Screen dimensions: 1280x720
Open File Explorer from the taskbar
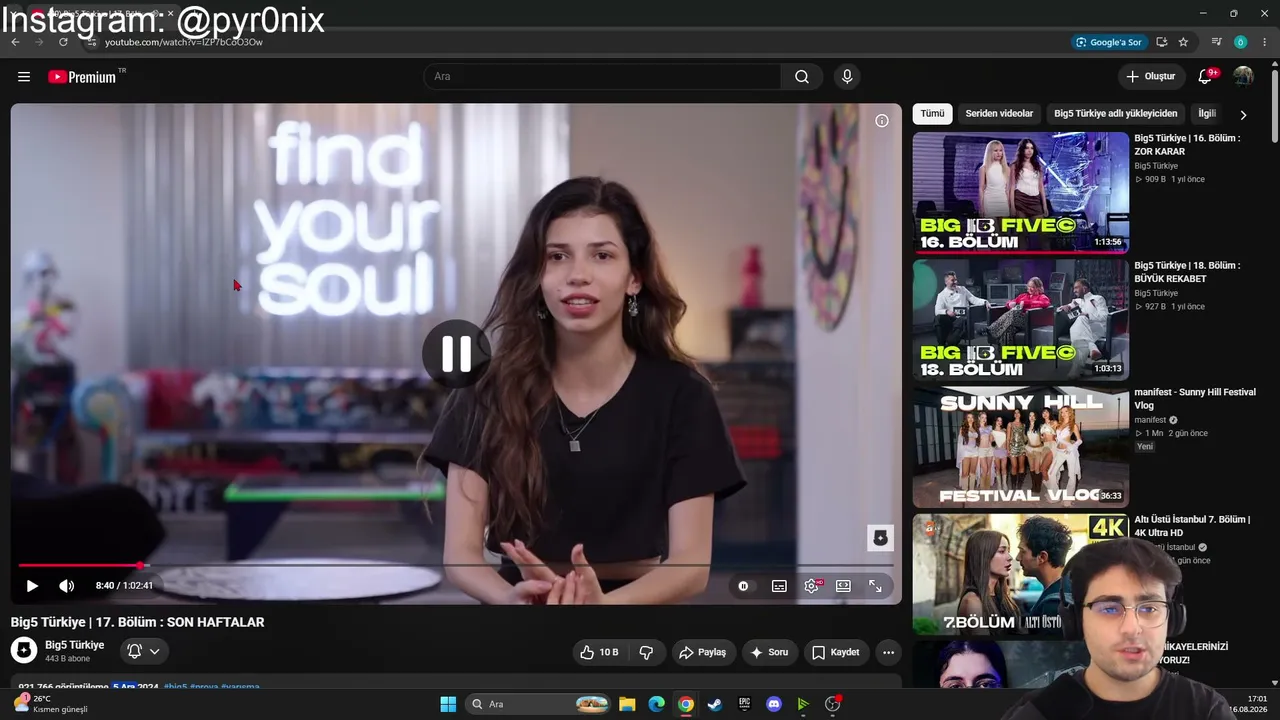(627, 704)
